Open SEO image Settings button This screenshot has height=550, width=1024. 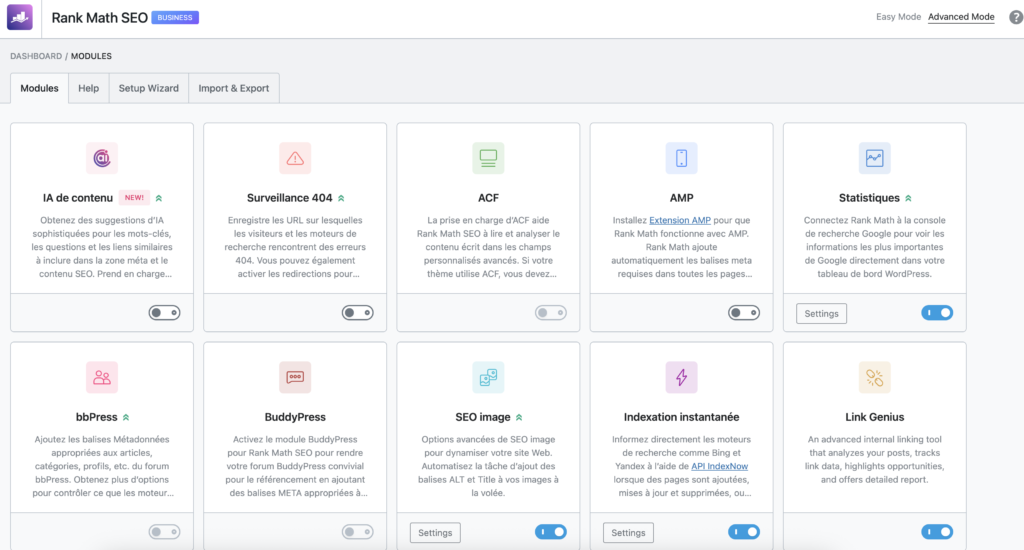coord(435,532)
